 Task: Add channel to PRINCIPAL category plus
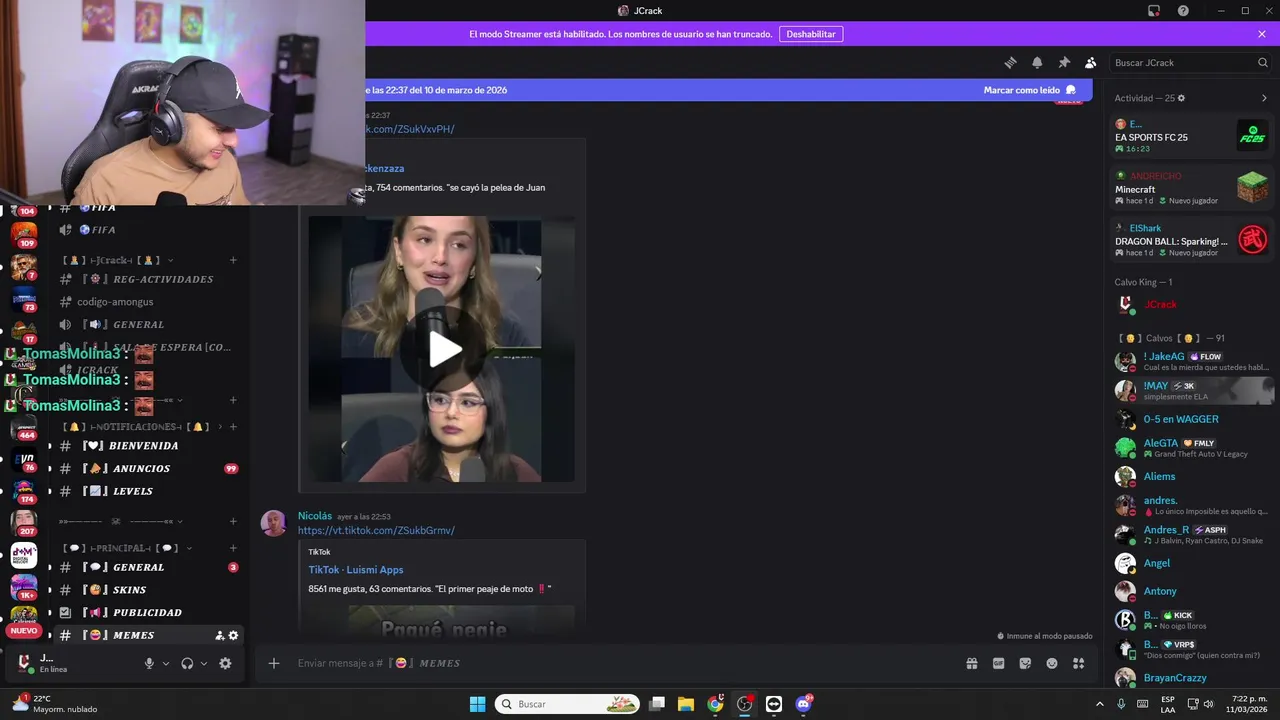(233, 548)
